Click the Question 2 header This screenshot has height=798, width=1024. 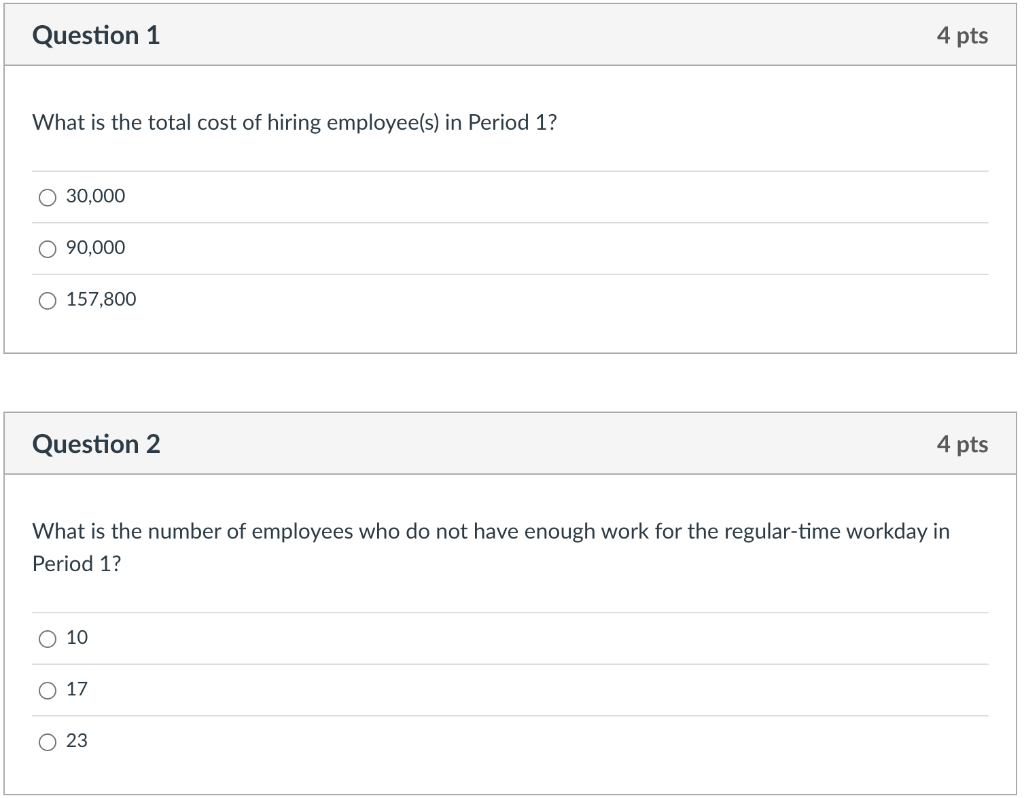96,444
